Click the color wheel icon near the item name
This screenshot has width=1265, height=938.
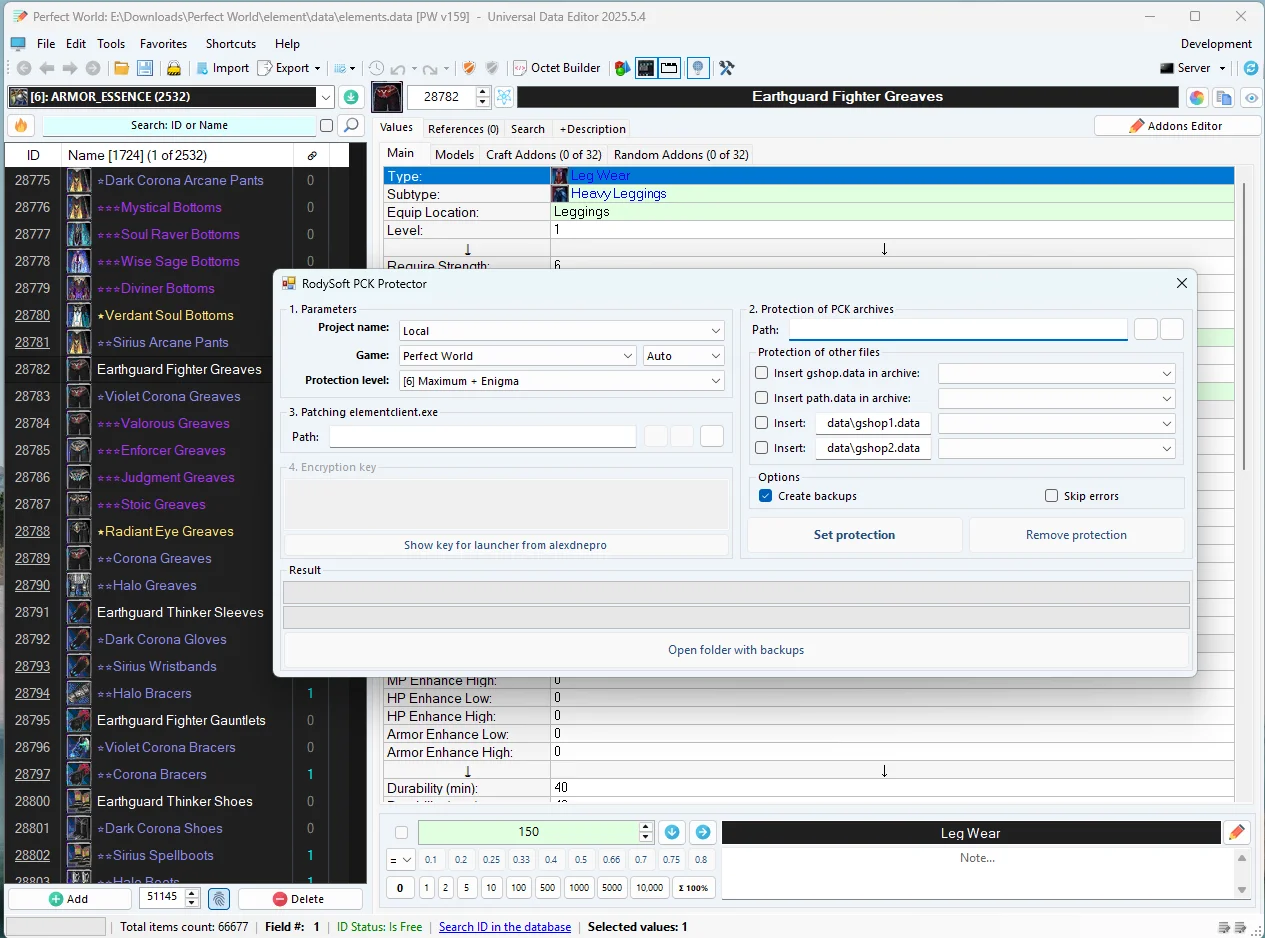coord(1196,97)
